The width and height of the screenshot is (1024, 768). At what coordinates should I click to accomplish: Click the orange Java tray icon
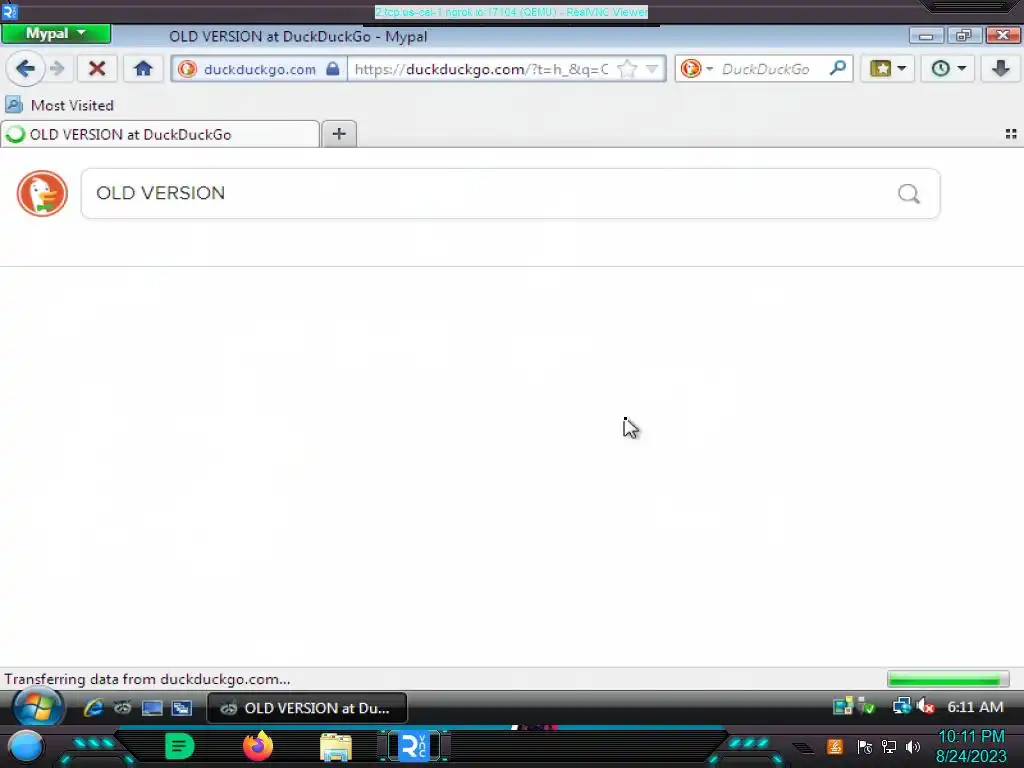[x=835, y=746]
